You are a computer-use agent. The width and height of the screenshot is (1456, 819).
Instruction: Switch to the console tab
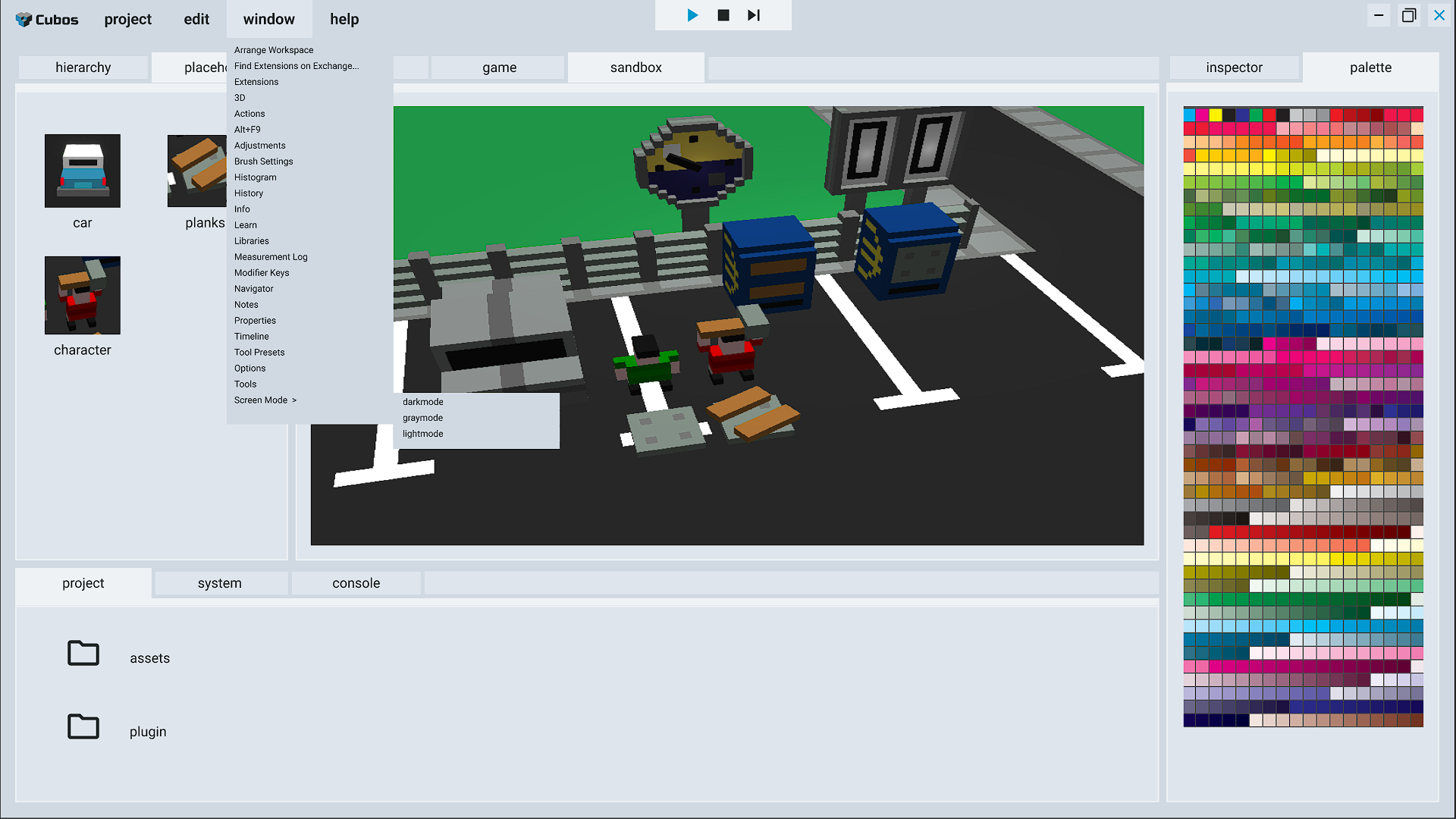click(x=356, y=583)
